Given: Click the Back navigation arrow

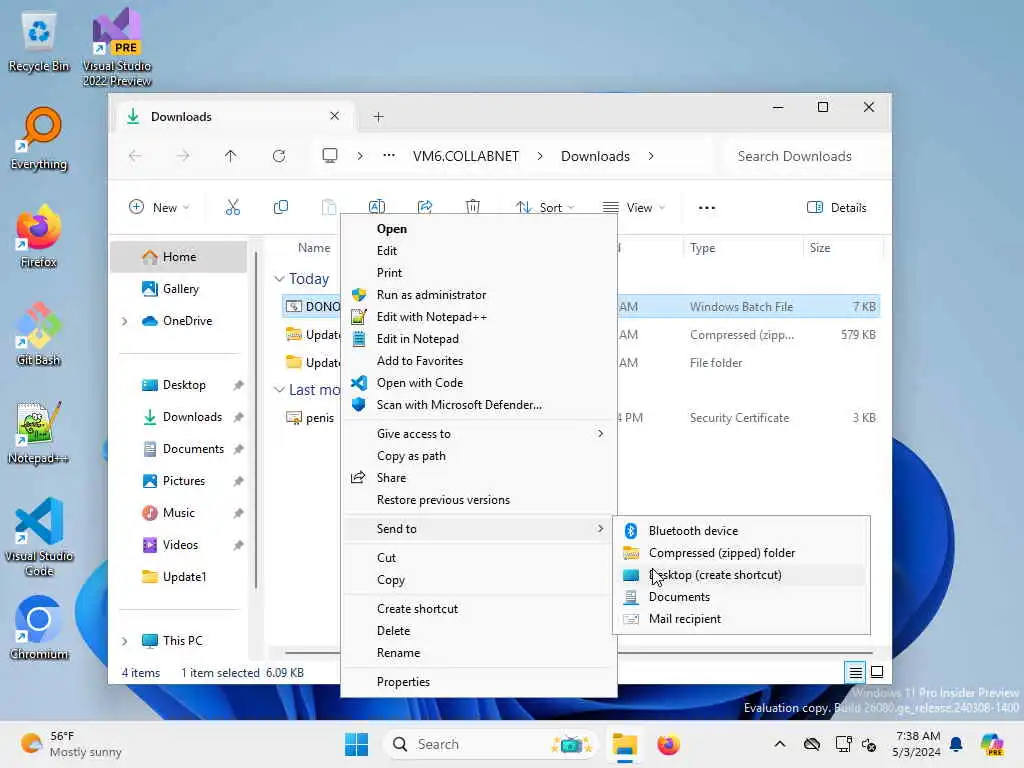Looking at the screenshot, I should 135,156.
